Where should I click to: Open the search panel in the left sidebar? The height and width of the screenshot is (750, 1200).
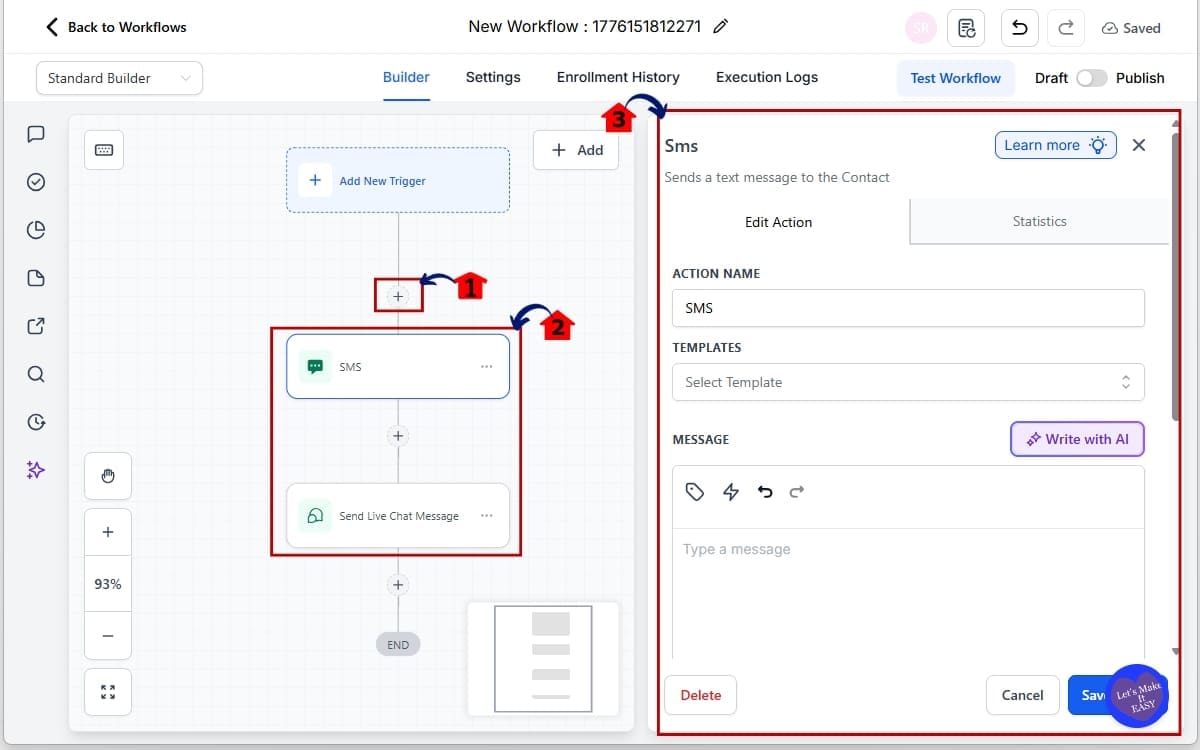[36, 374]
